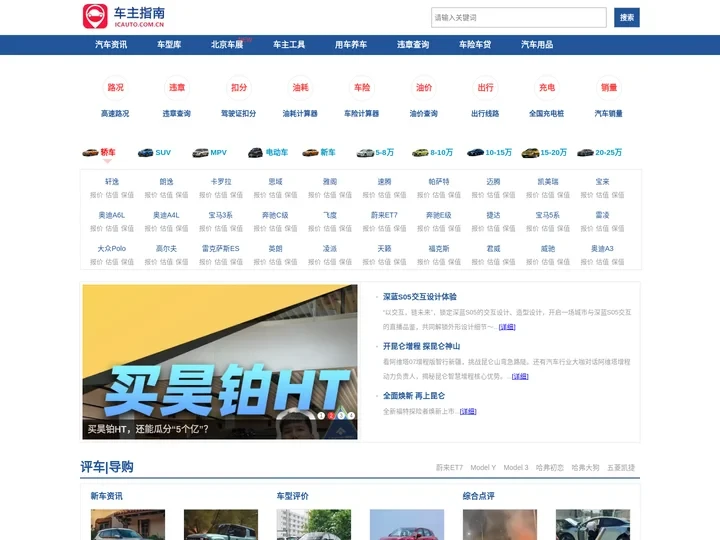This screenshot has width=720, height=540.
Task: Select the 10-15万 price range tab
Action: [x=489, y=152]
